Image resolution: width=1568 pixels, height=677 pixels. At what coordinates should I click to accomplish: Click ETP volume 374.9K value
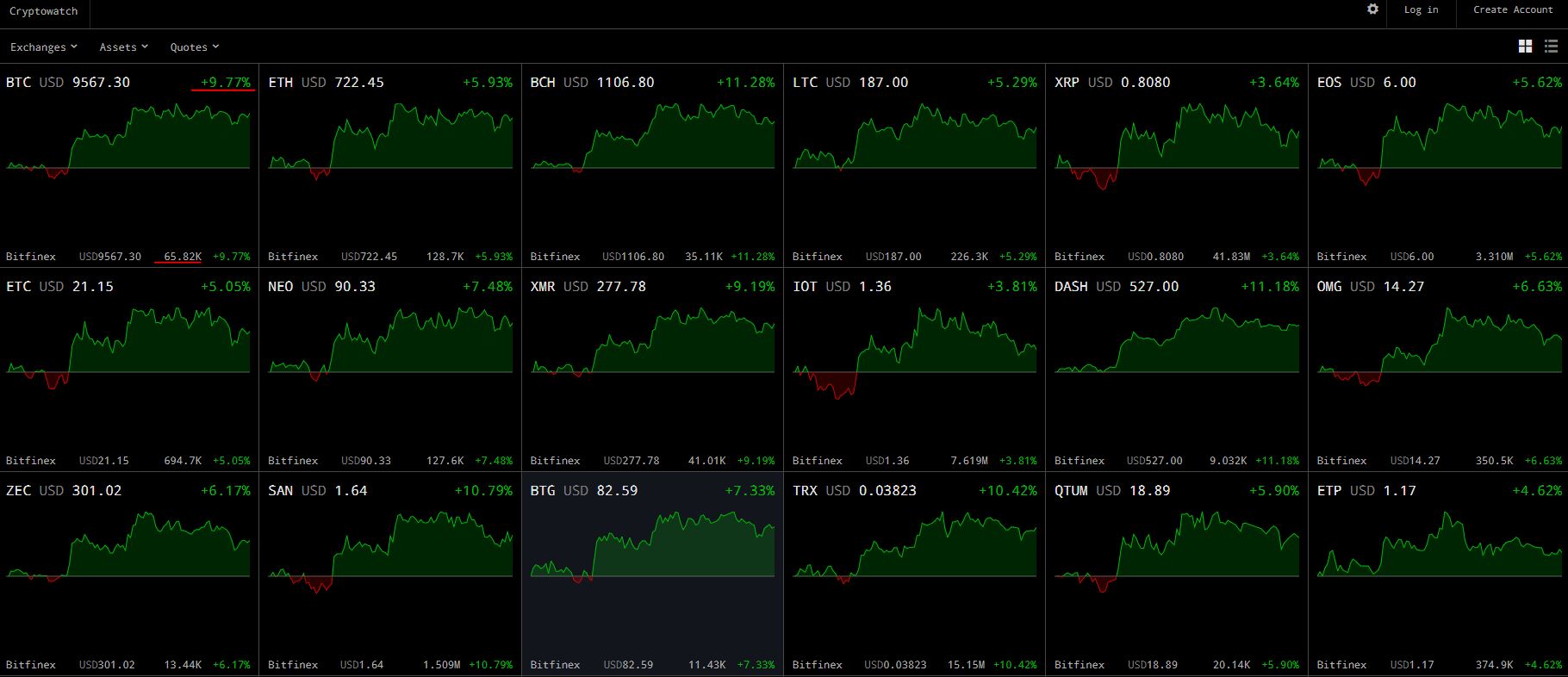[x=1494, y=665]
